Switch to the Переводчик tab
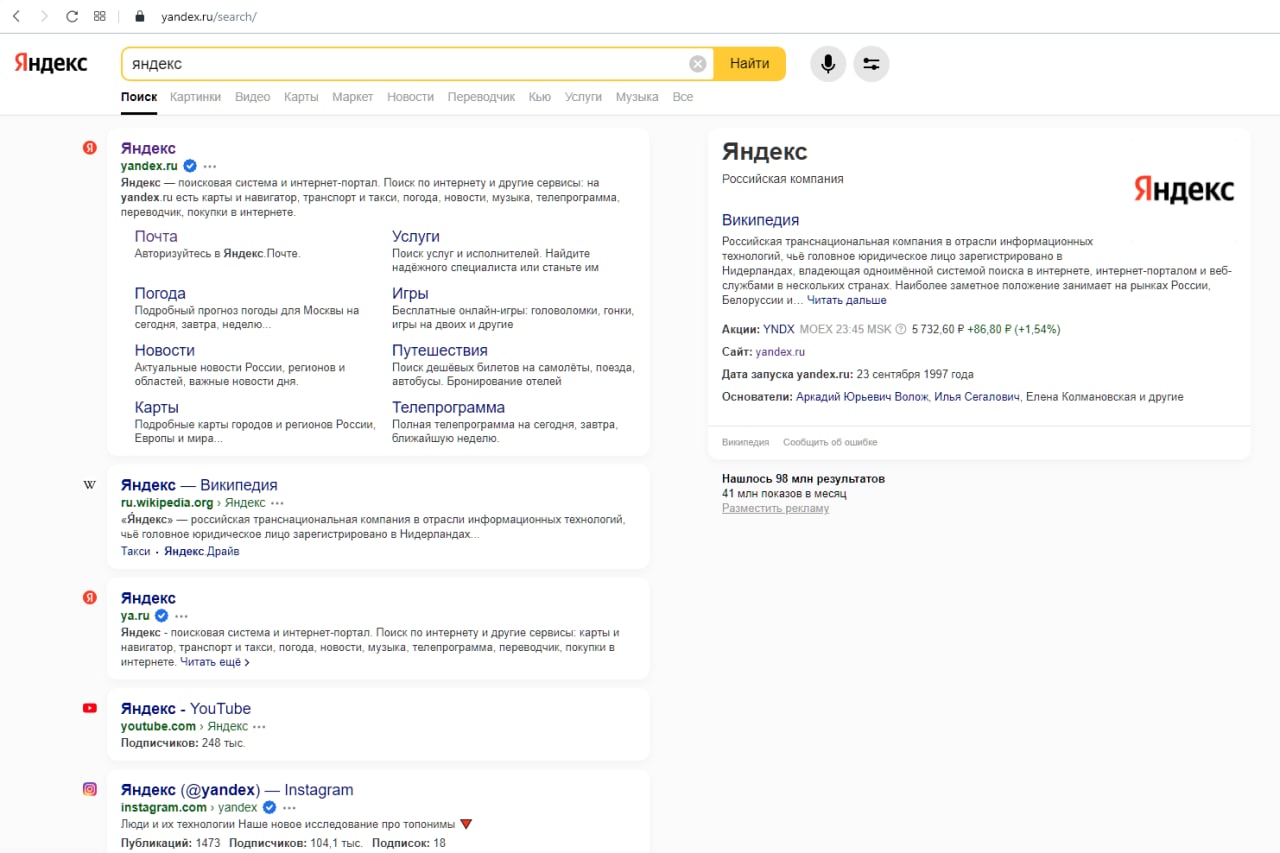Screen dimensions: 1280x853 [481, 97]
